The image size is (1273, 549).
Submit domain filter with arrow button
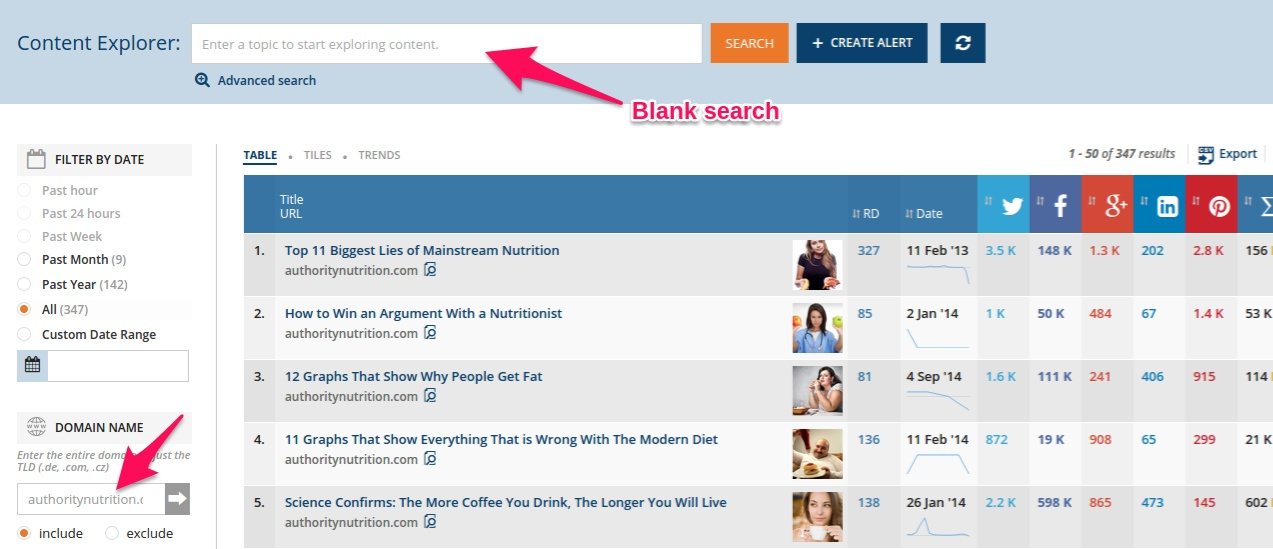178,499
